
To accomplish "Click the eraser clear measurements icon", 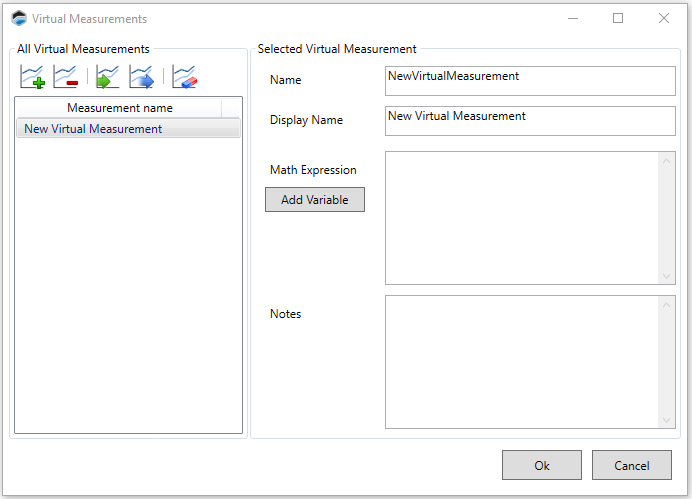I will [184, 76].
